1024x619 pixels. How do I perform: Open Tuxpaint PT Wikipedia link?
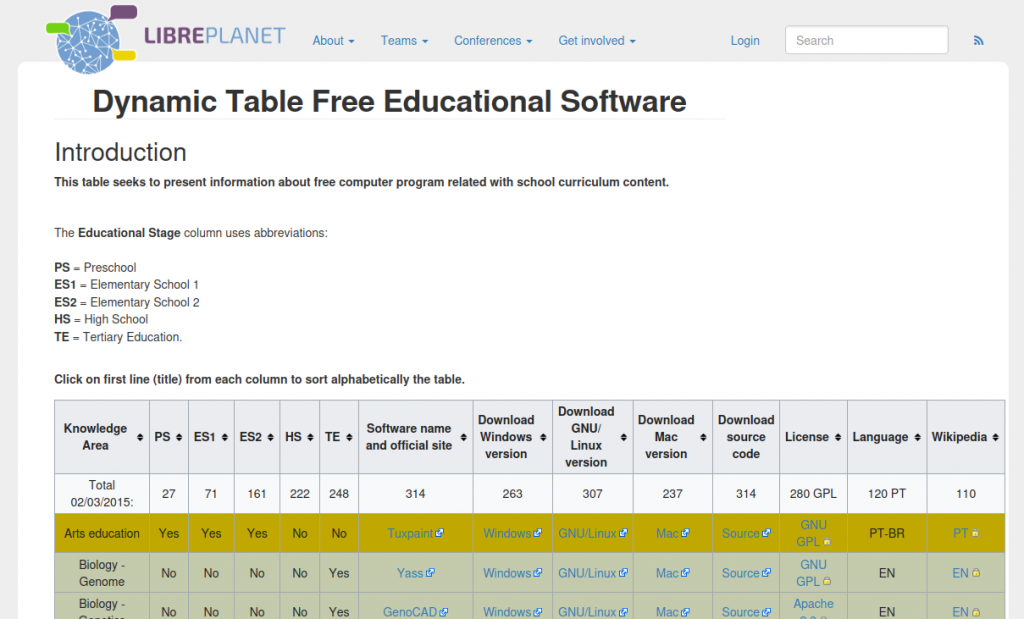point(965,533)
